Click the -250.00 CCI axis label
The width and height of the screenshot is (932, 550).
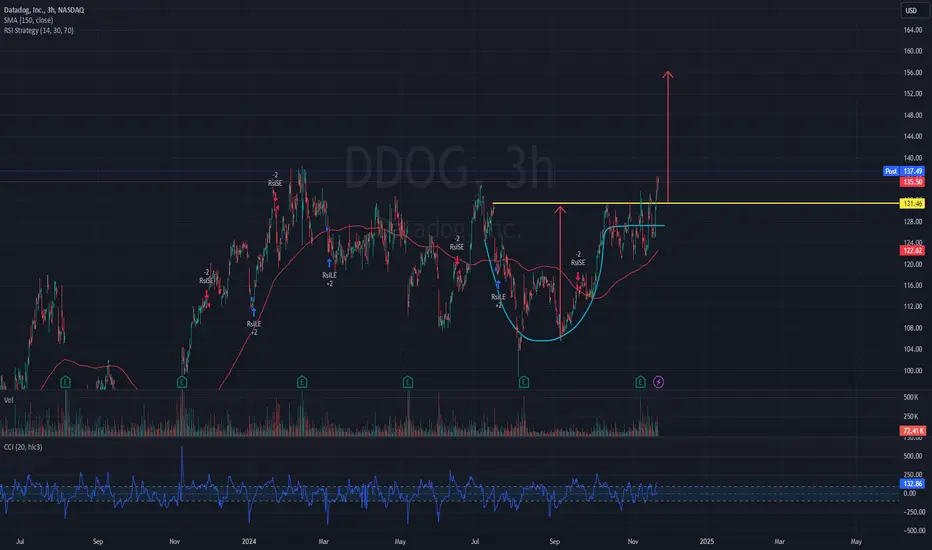coord(913,512)
